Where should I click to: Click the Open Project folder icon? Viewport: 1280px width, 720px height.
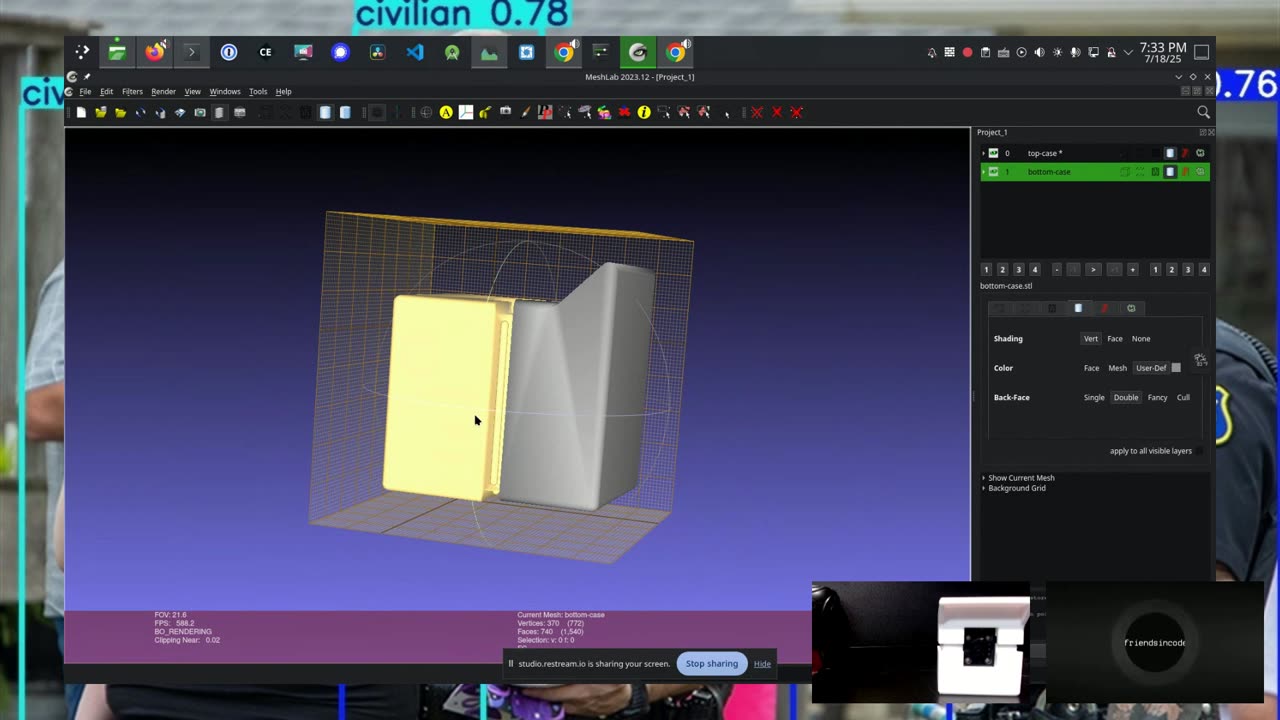101,112
